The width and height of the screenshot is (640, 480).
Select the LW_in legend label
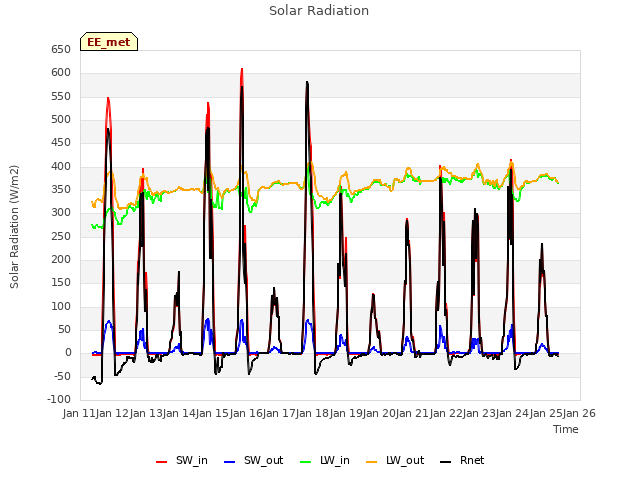335,460
